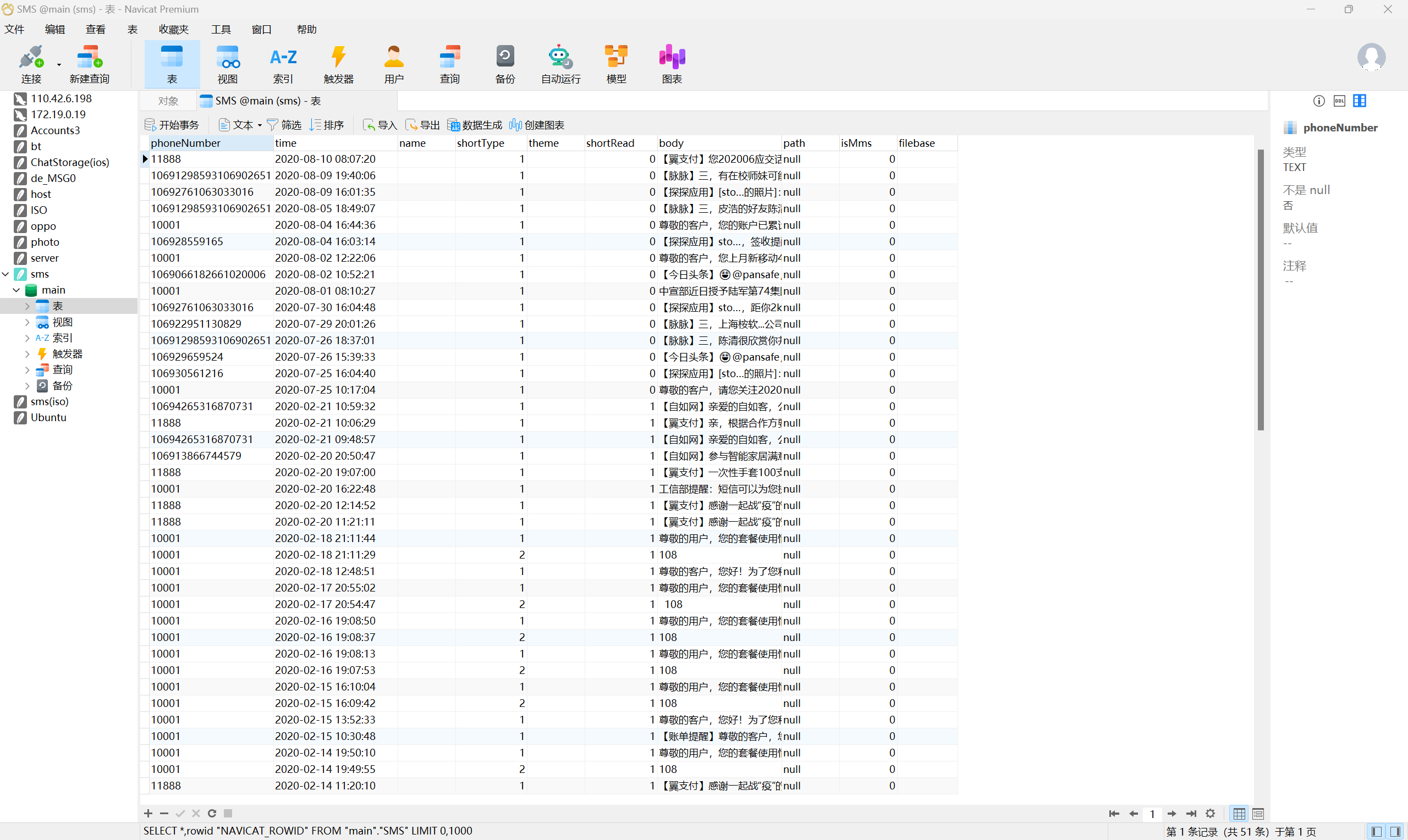Collapse the main database node
Screen dimensions: 1408x840
click(x=16, y=290)
